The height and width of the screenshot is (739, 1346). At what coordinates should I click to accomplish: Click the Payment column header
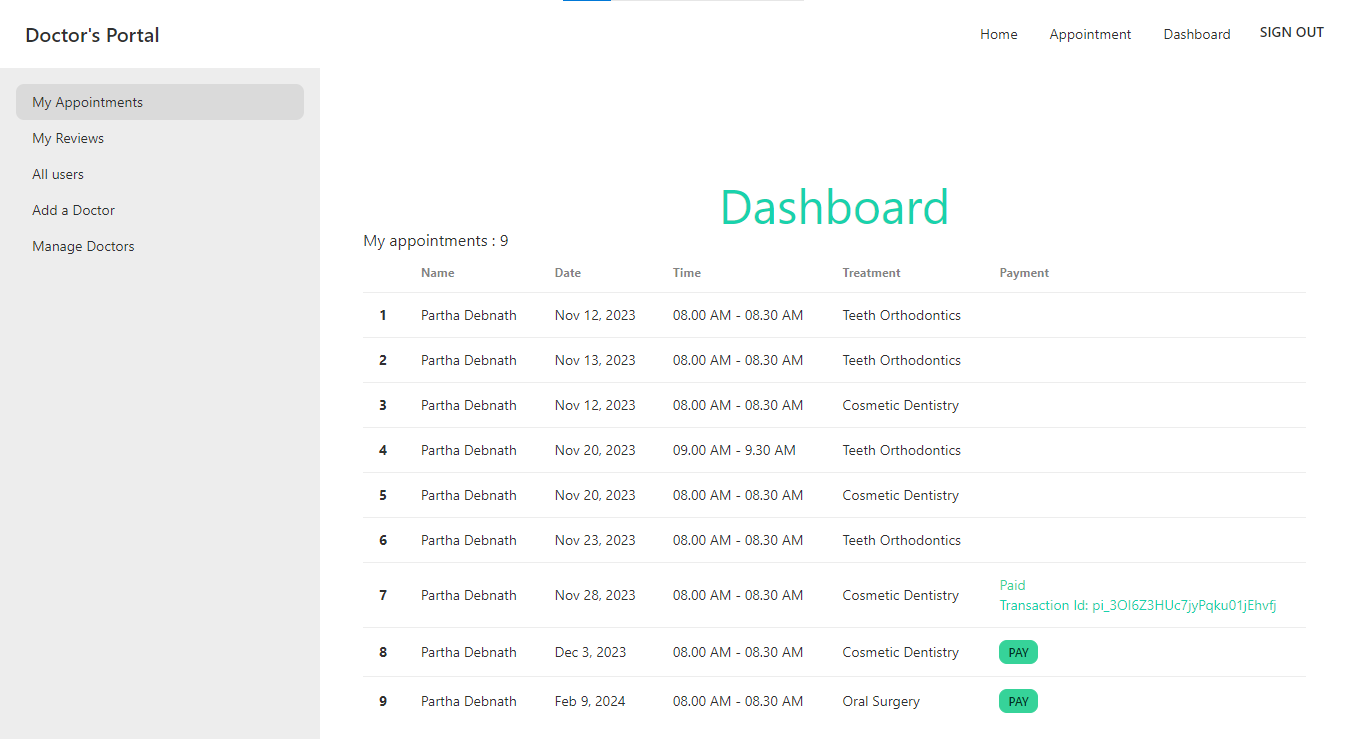click(1024, 272)
